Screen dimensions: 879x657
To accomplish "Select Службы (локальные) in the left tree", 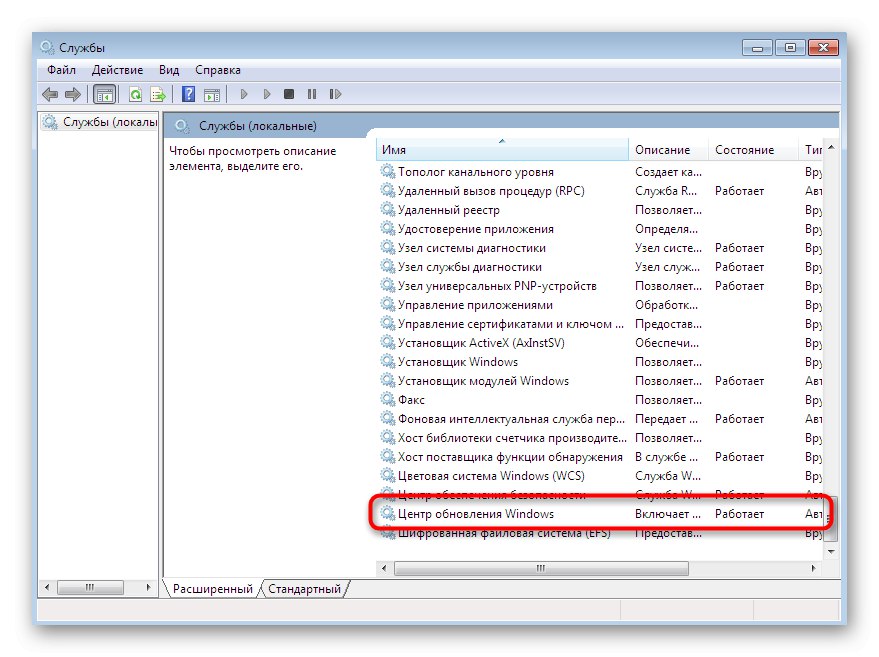I will click(100, 120).
